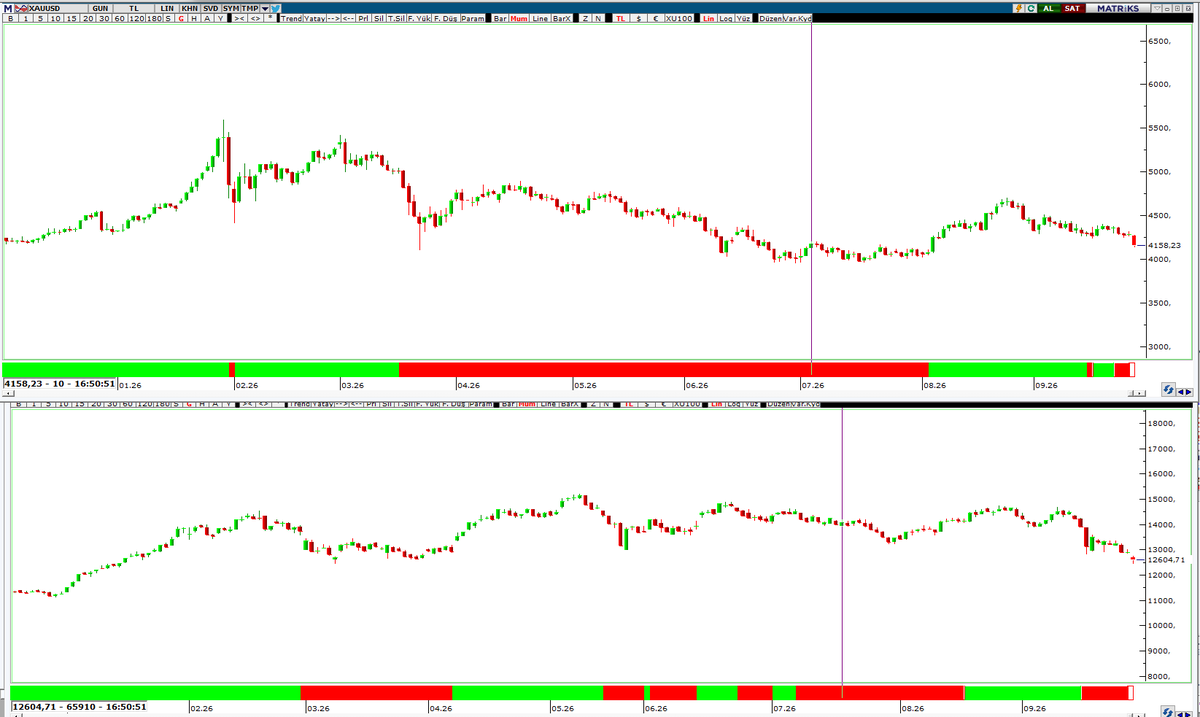
Task: Open the SVD menu
Action: (x=211, y=8)
